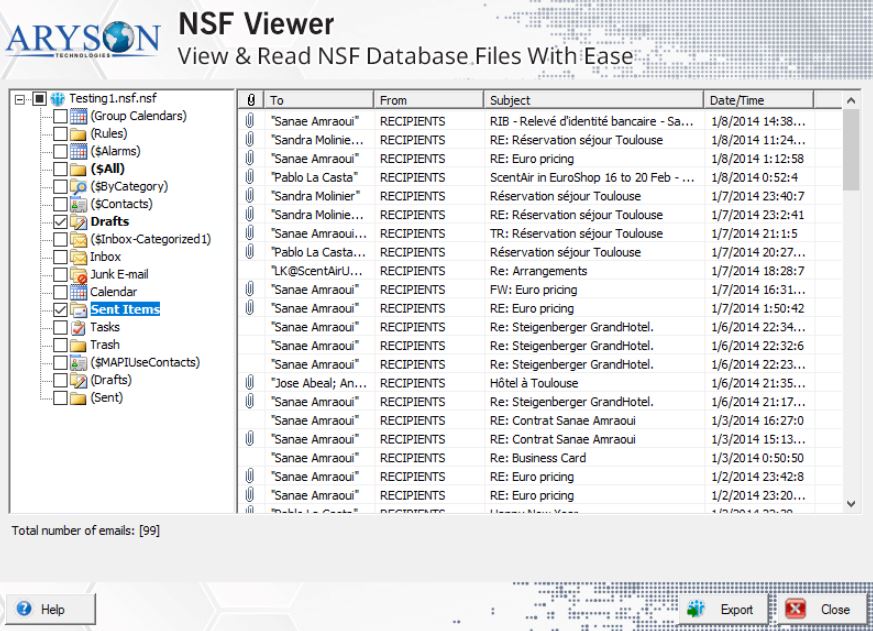Check the ($All) folder checkbox

tap(60, 169)
